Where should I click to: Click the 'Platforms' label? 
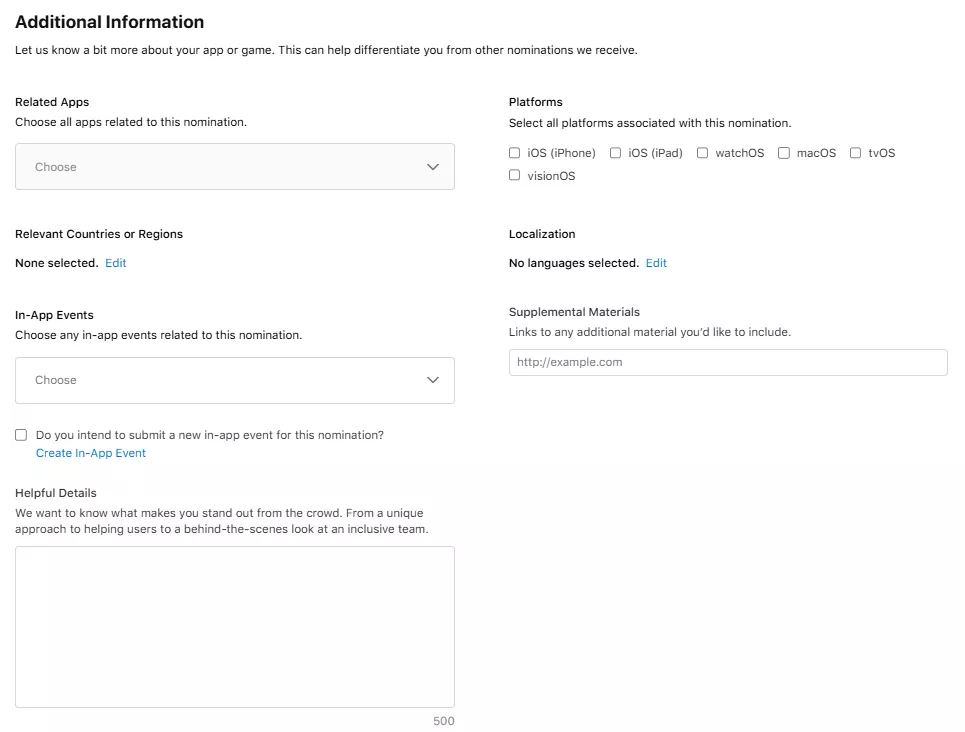click(x=535, y=102)
